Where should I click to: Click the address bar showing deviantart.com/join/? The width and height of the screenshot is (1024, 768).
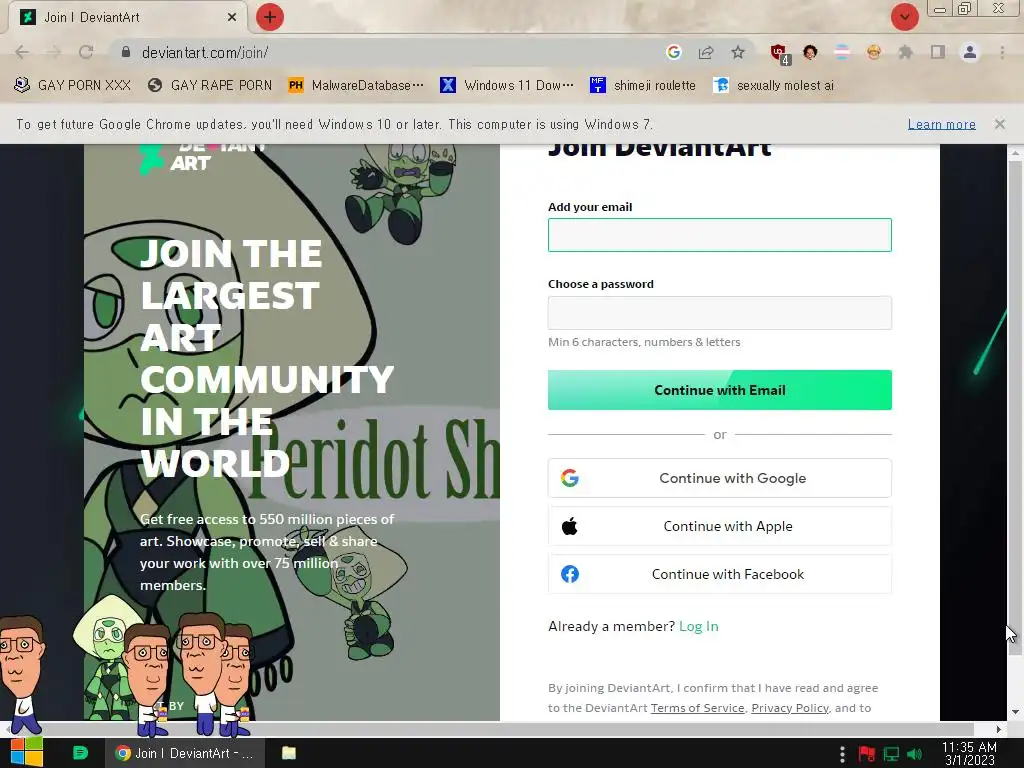click(392, 52)
